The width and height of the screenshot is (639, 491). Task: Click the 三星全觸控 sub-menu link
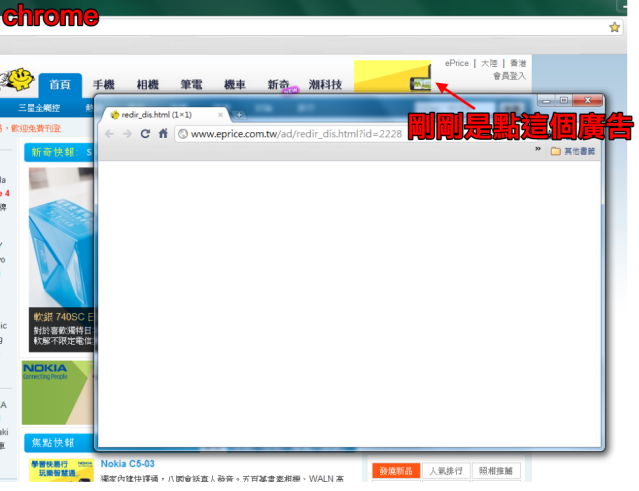39,108
